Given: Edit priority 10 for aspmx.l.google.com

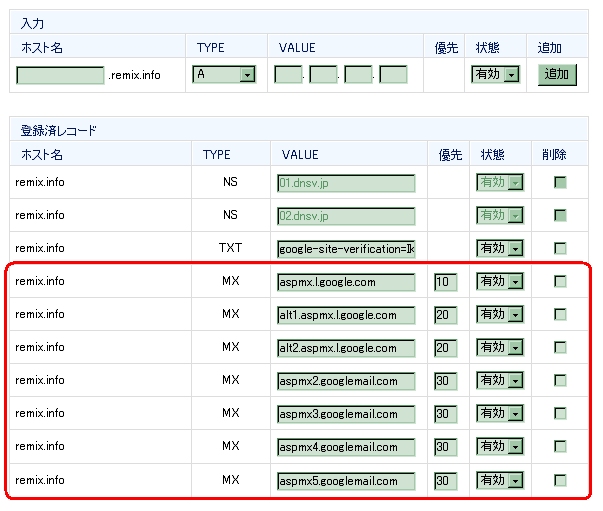Looking at the screenshot, I should pos(446,282).
